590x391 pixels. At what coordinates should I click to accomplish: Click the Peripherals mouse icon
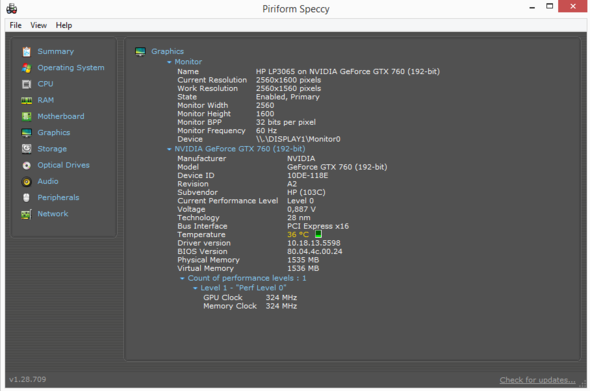(26, 198)
